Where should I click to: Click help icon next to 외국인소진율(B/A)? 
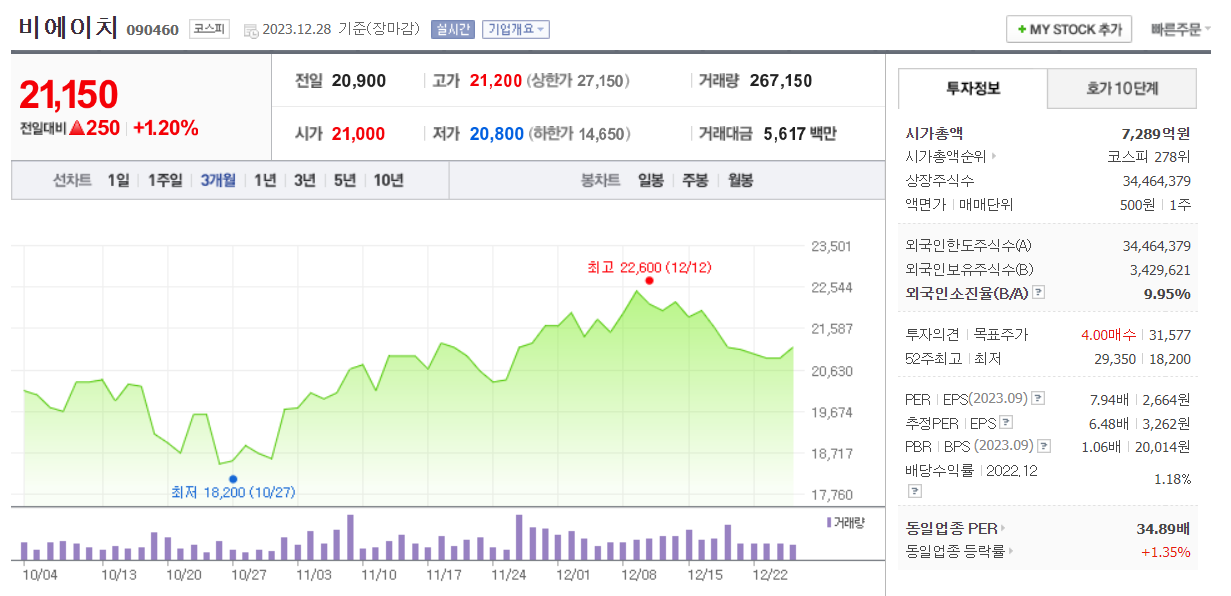click(1039, 293)
